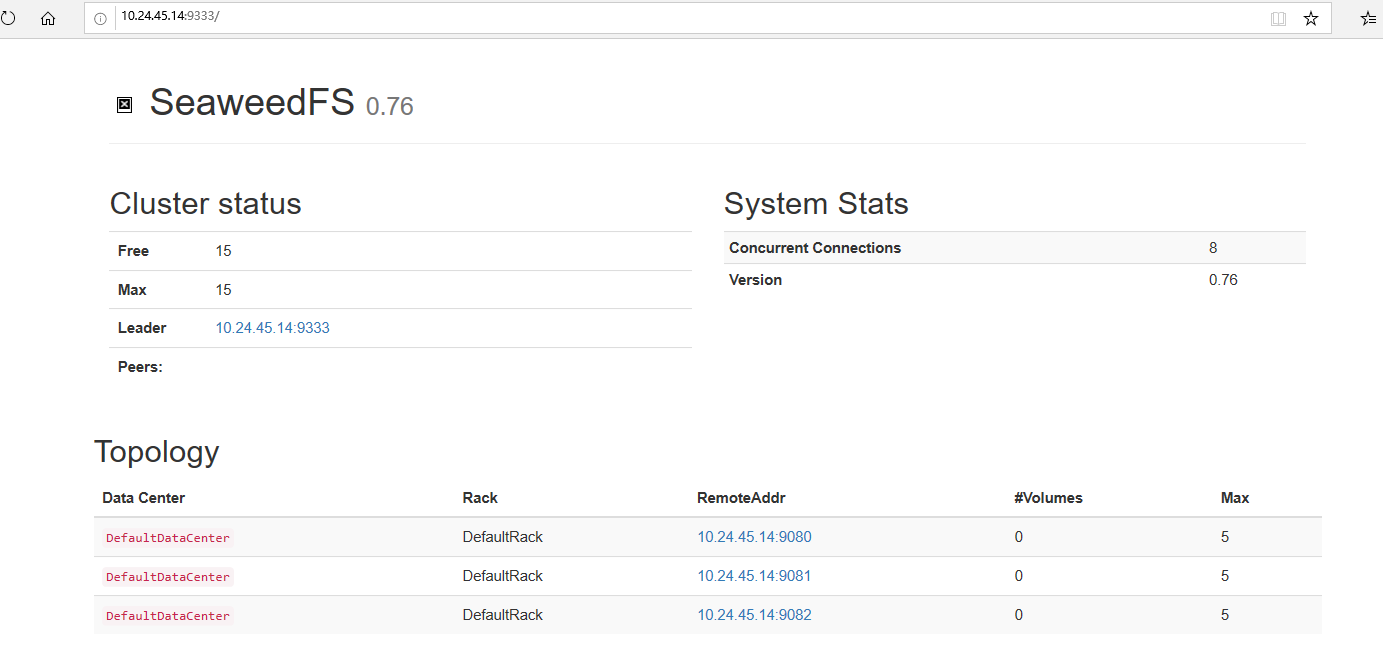Select the version 0.76 next to the title
The width and height of the screenshot is (1383, 657).
(390, 106)
